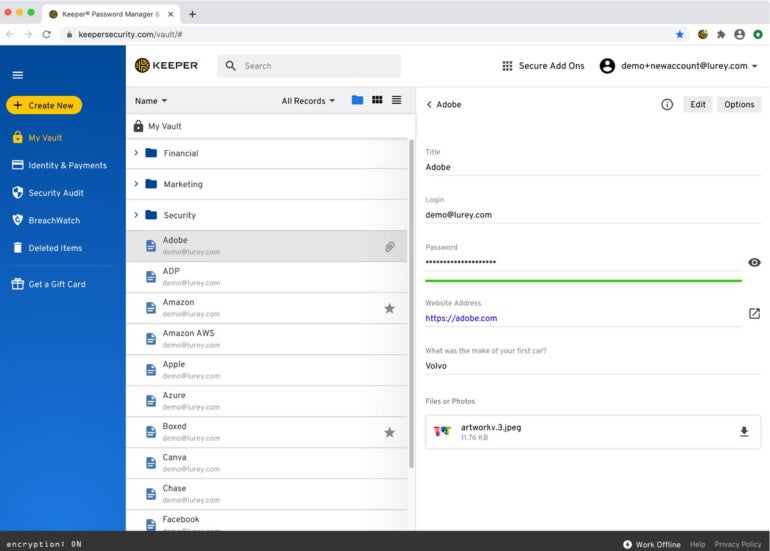Image resolution: width=770 pixels, height=551 pixels.
Task: Show the Adobe password with eye icon
Action: (x=754, y=262)
